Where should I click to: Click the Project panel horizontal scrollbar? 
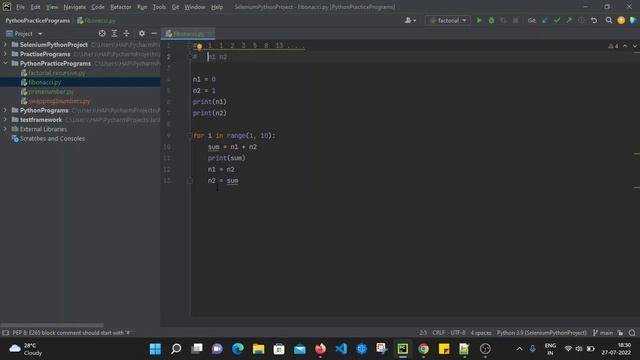(52, 325)
